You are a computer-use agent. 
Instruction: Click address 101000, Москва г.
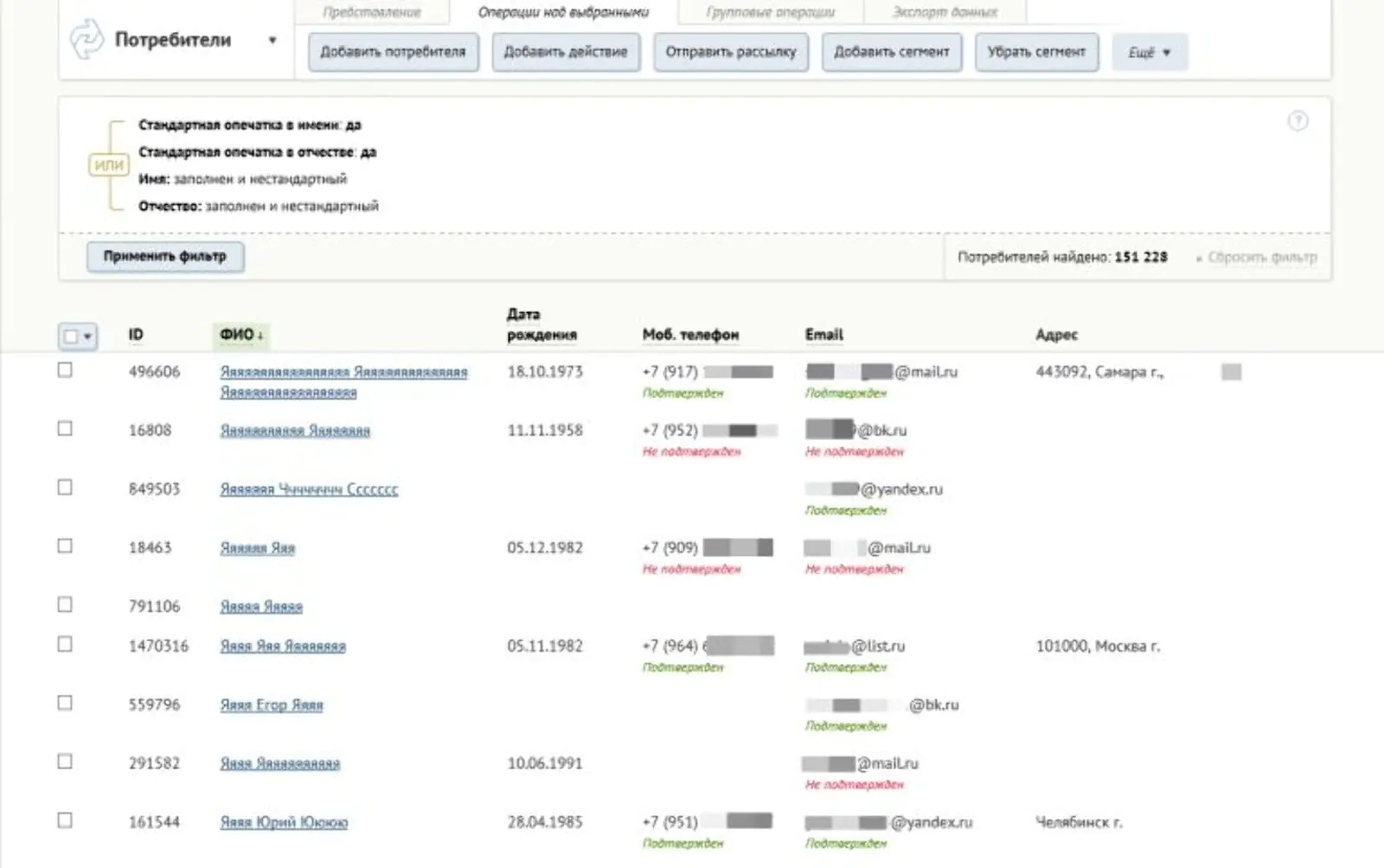[x=1098, y=646]
